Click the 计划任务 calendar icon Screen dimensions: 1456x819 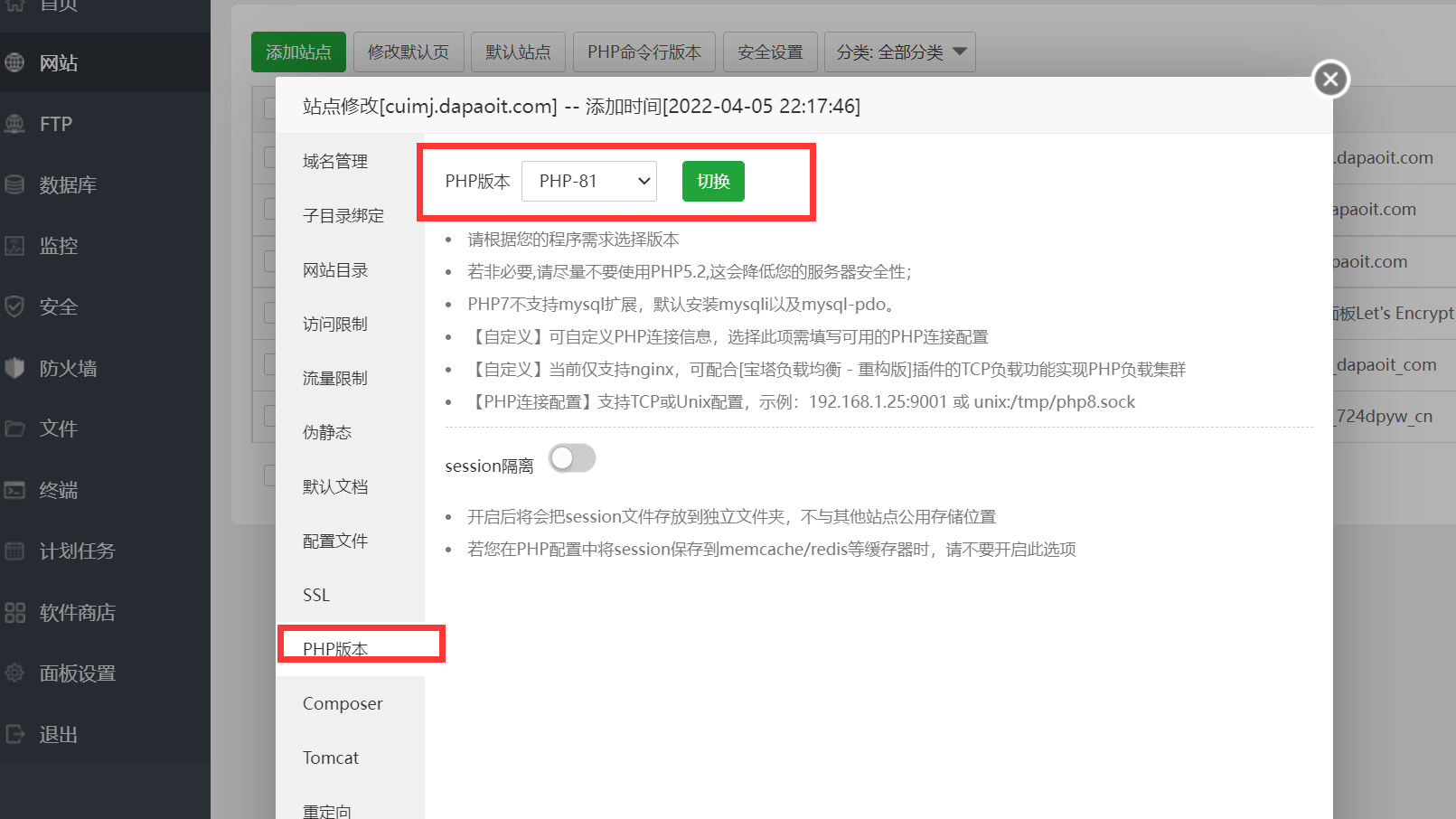pyautogui.click(x=14, y=551)
